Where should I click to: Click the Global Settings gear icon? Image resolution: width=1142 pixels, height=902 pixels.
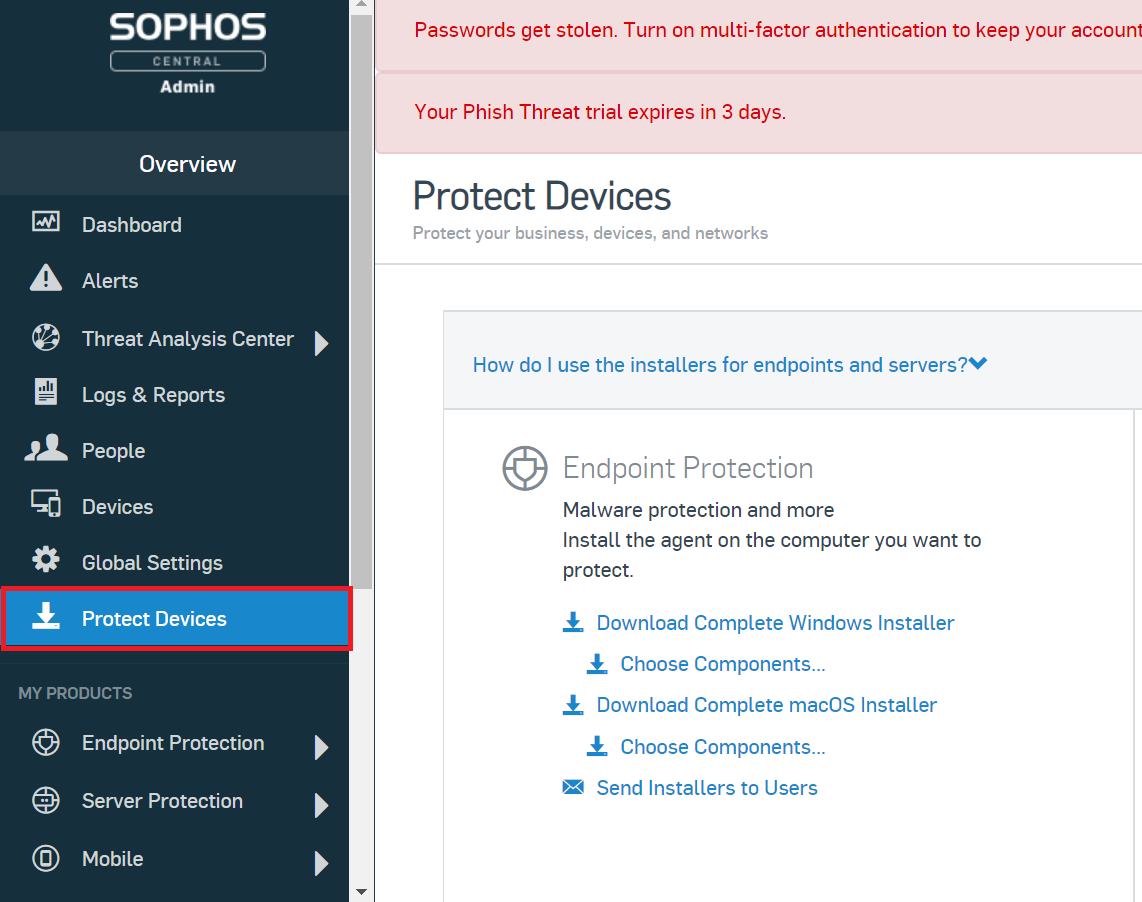pyautogui.click(x=46, y=561)
